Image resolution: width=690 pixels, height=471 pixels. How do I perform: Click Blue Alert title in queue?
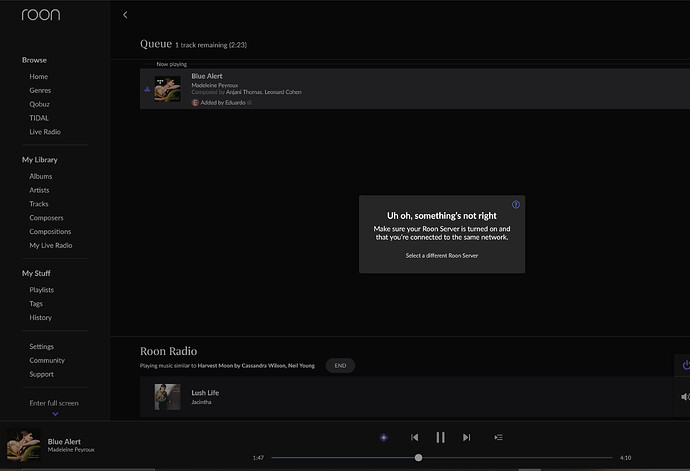(x=207, y=76)
